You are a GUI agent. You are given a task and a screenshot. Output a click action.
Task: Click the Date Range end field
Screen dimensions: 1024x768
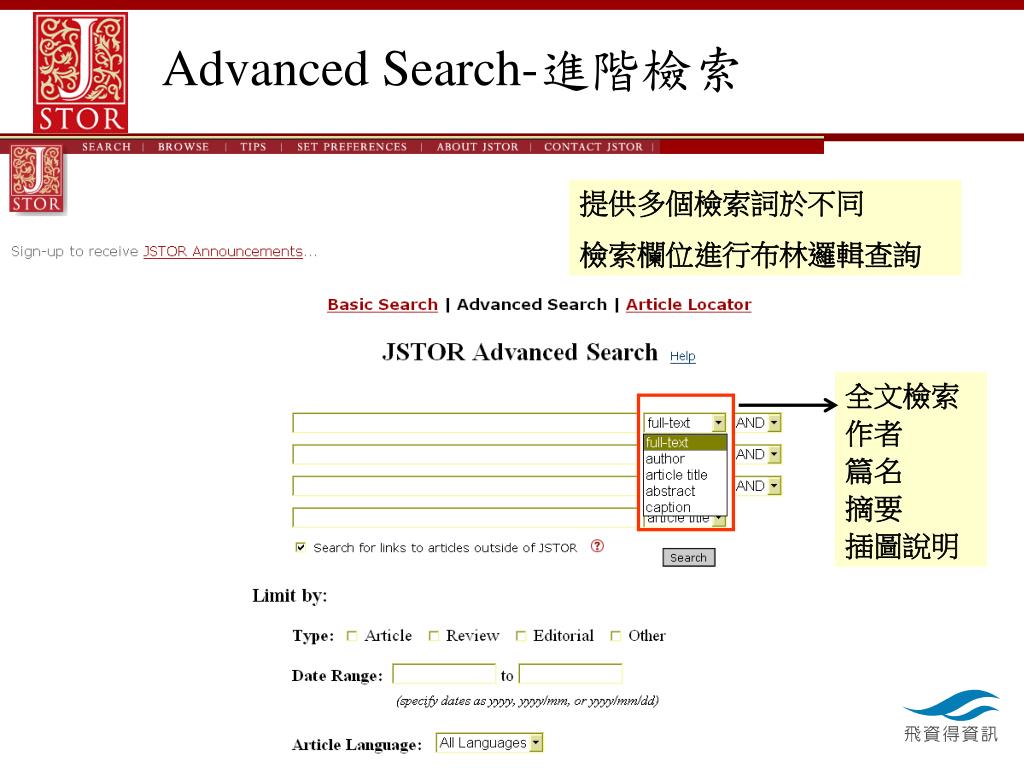pos(571,674)
